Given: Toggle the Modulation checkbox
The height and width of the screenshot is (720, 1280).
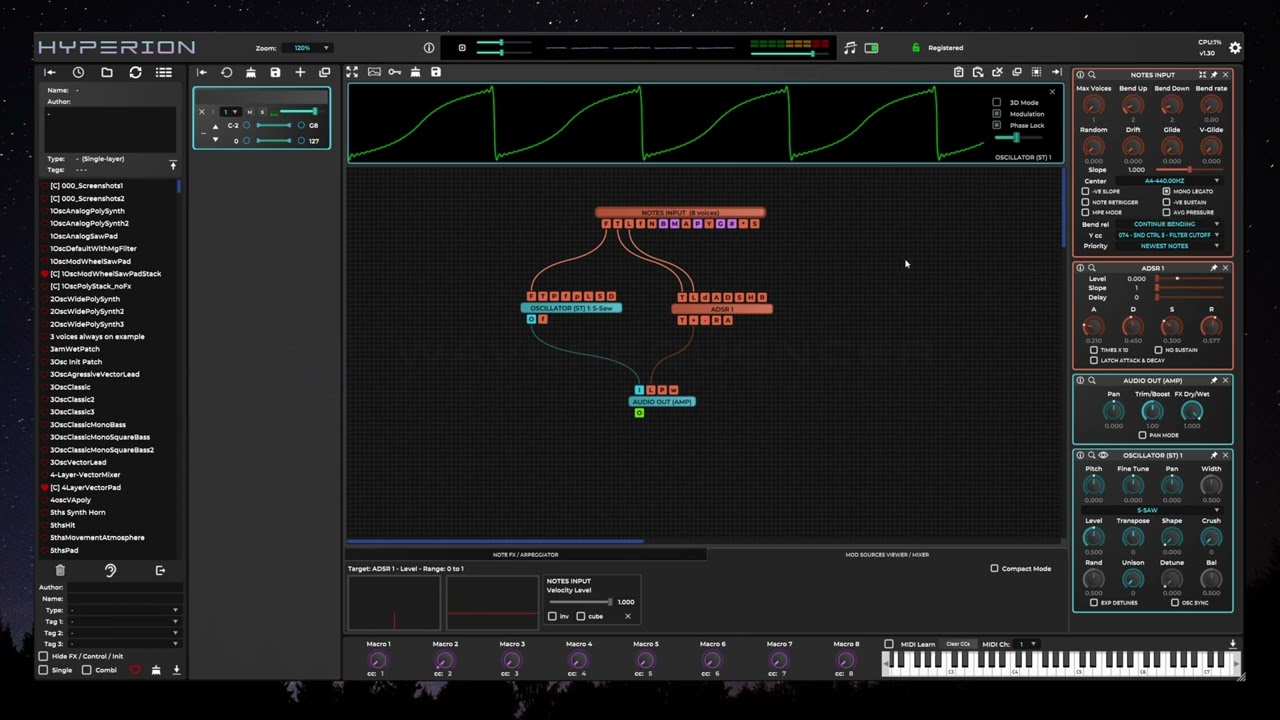Looking at the screenshot, I should (996, 114).
